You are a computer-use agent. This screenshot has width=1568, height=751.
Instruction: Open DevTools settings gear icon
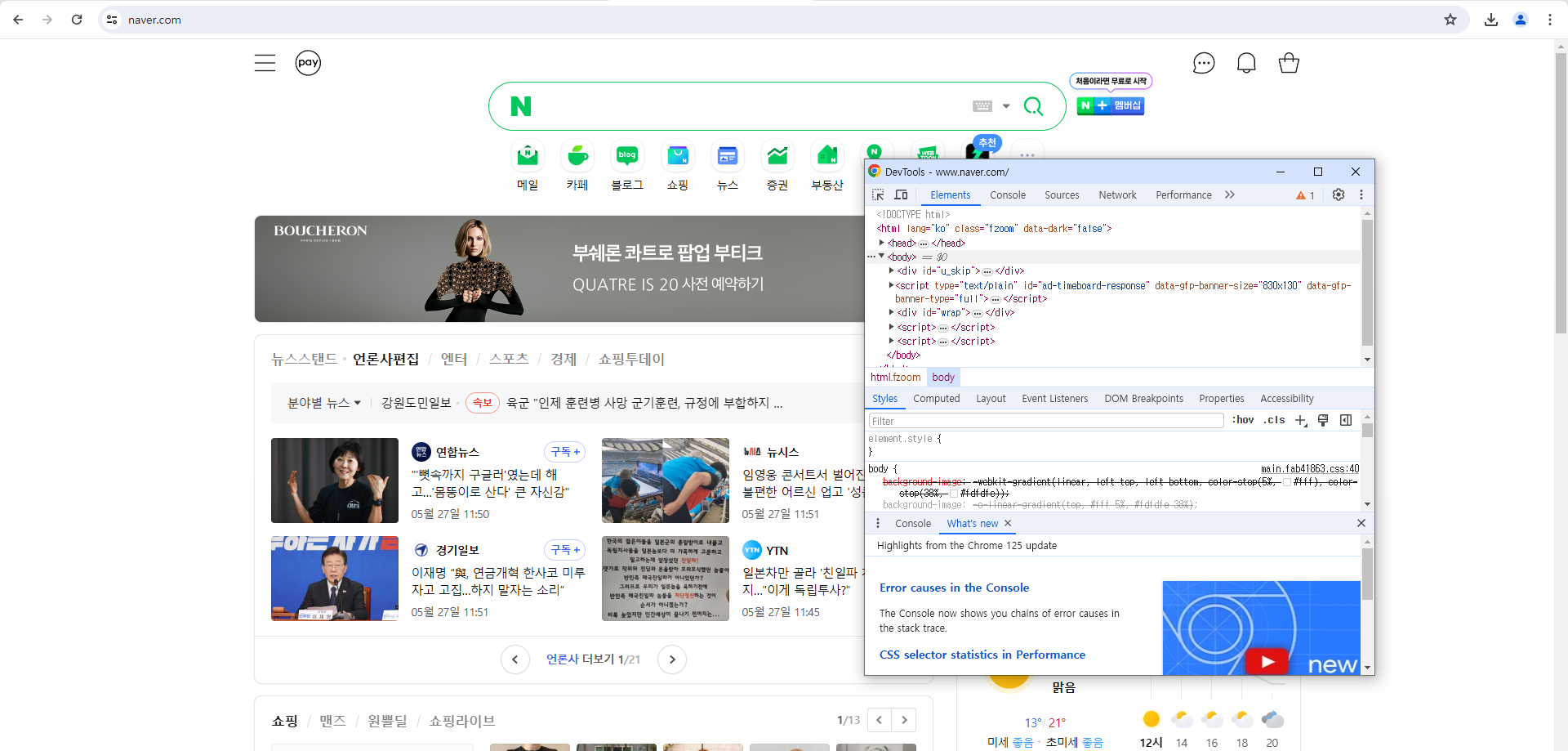click(1339, 194)
